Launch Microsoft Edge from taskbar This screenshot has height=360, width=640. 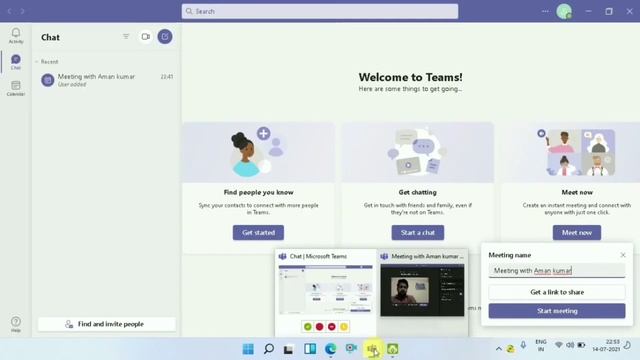pos(330,349)
